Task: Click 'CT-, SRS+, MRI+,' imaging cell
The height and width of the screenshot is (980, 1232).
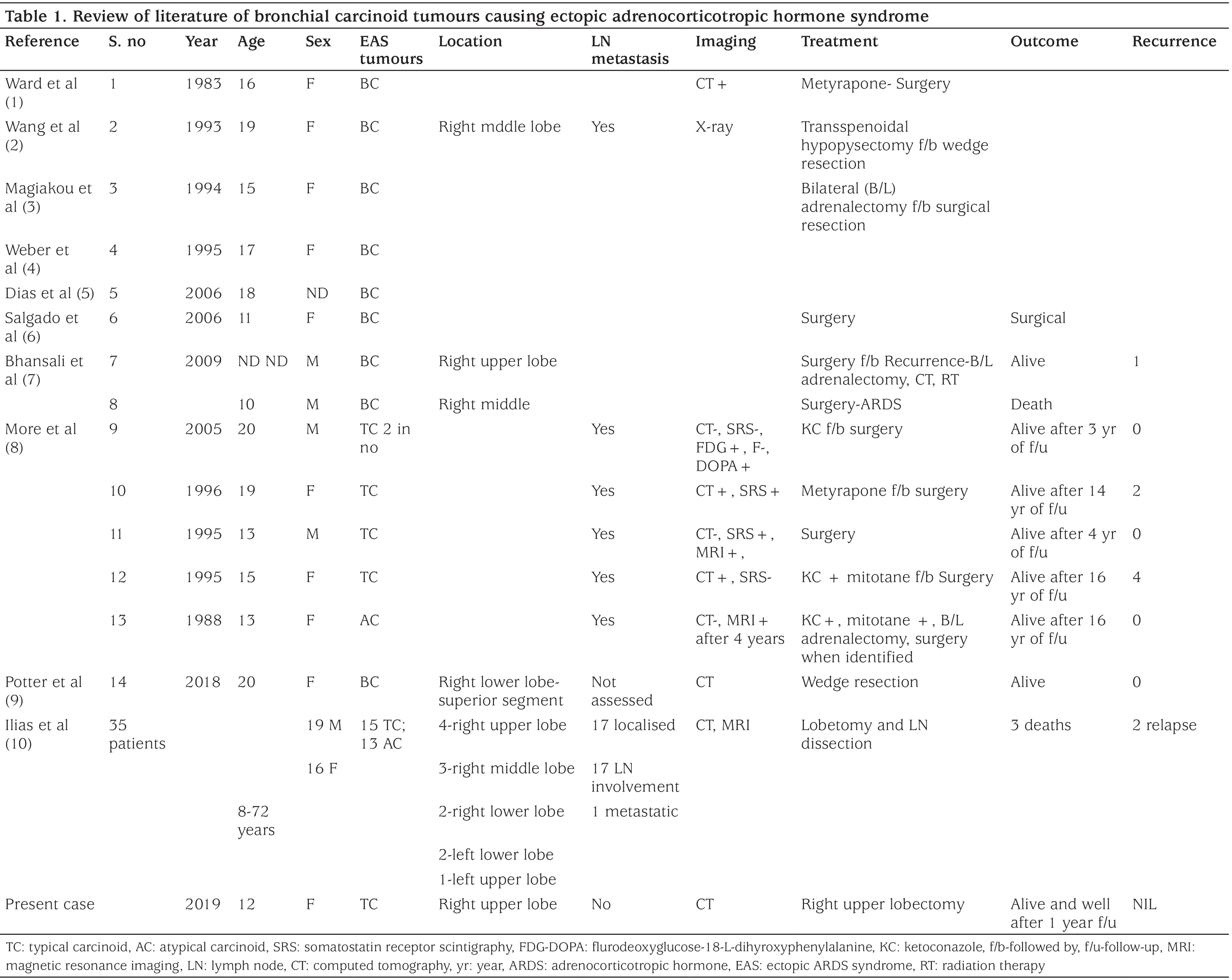Action: pos(735,544)
